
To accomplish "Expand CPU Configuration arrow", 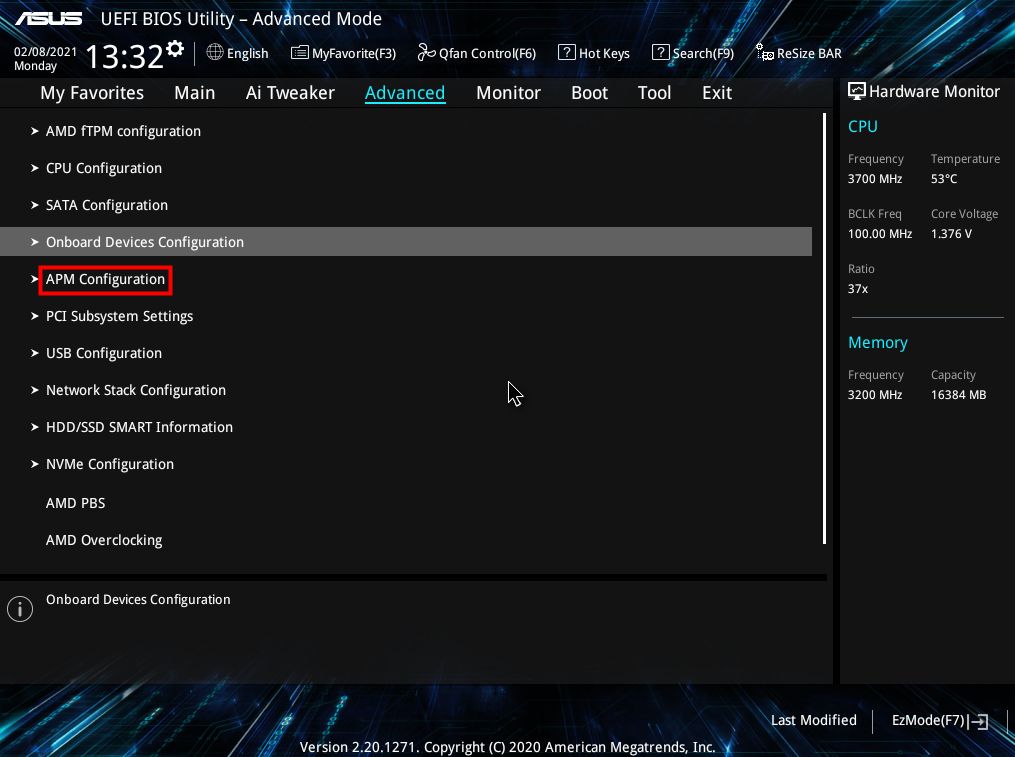I will coord(34,168).
